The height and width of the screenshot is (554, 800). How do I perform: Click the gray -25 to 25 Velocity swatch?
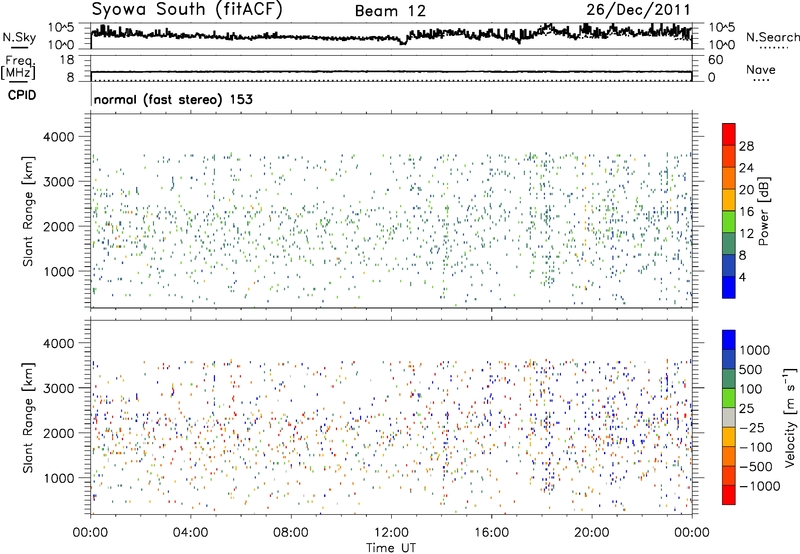click(729, 417)
